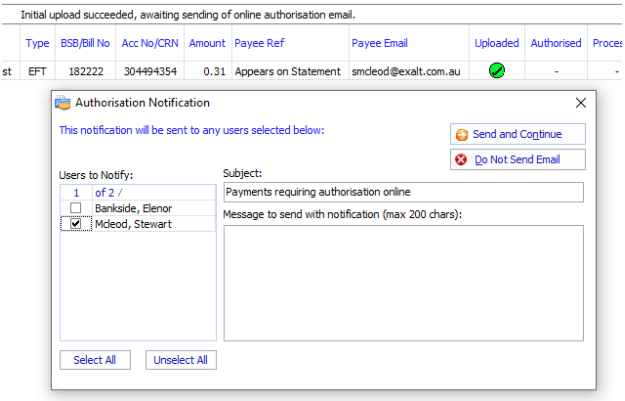Select the smcleod@exalt.com.au email cell

coord(405,72)
